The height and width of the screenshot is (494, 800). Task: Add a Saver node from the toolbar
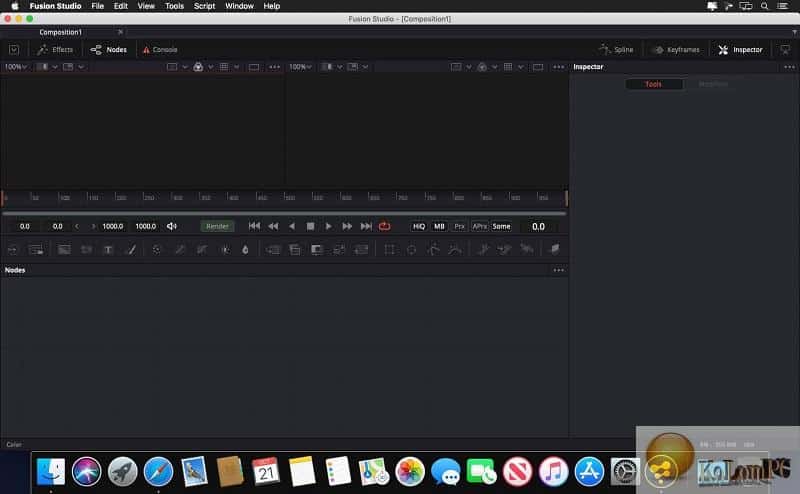tap(36, 250)
